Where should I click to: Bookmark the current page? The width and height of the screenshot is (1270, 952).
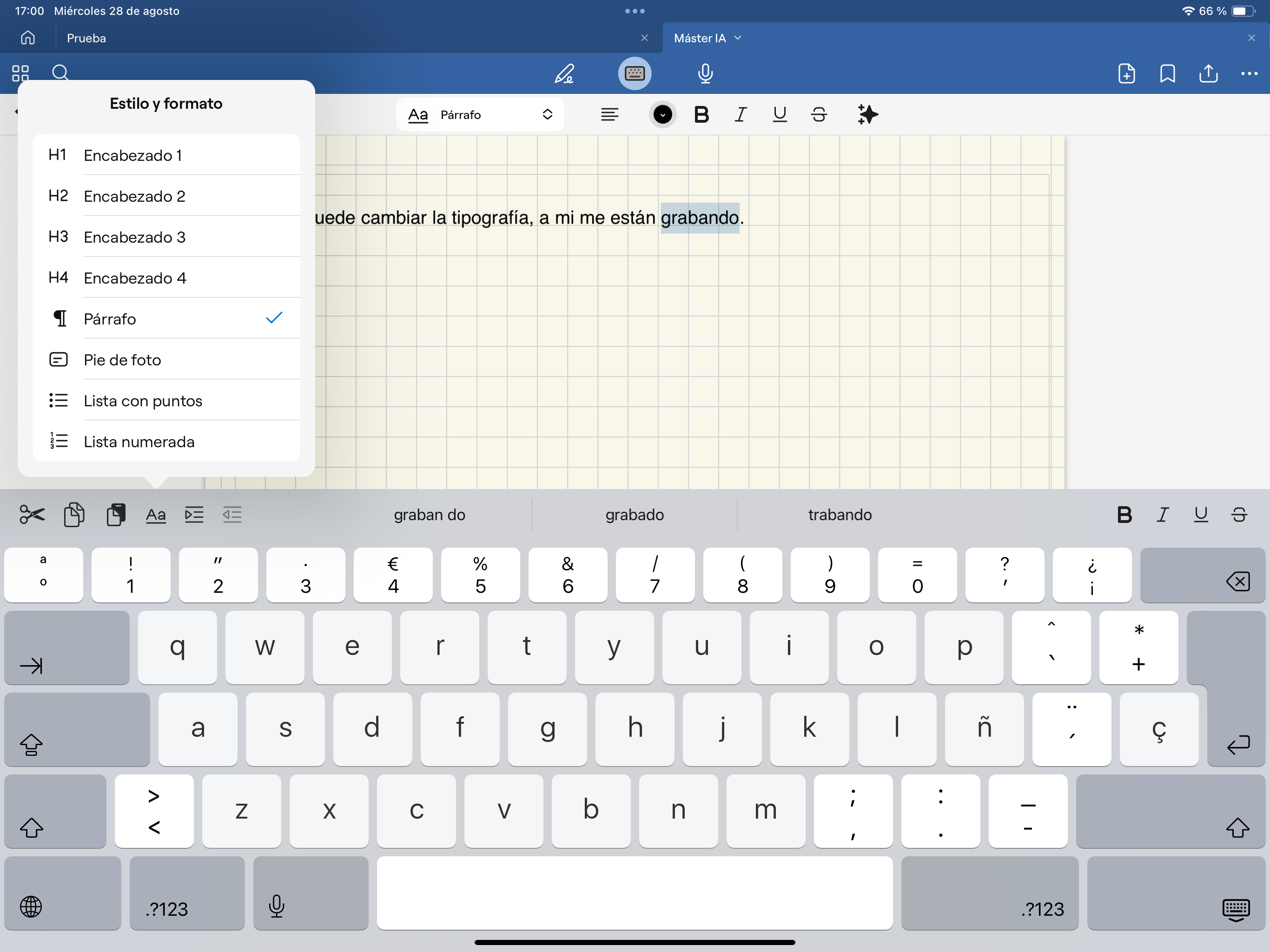(1167, 73)
